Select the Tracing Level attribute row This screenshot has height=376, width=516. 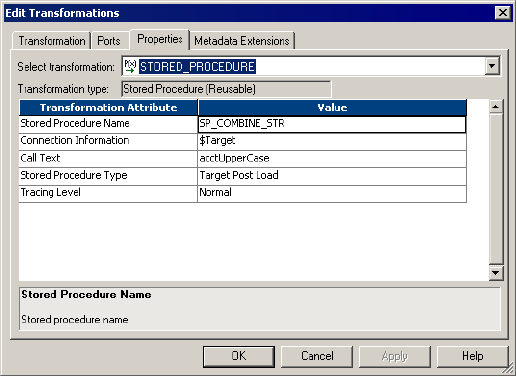[108, 193]
